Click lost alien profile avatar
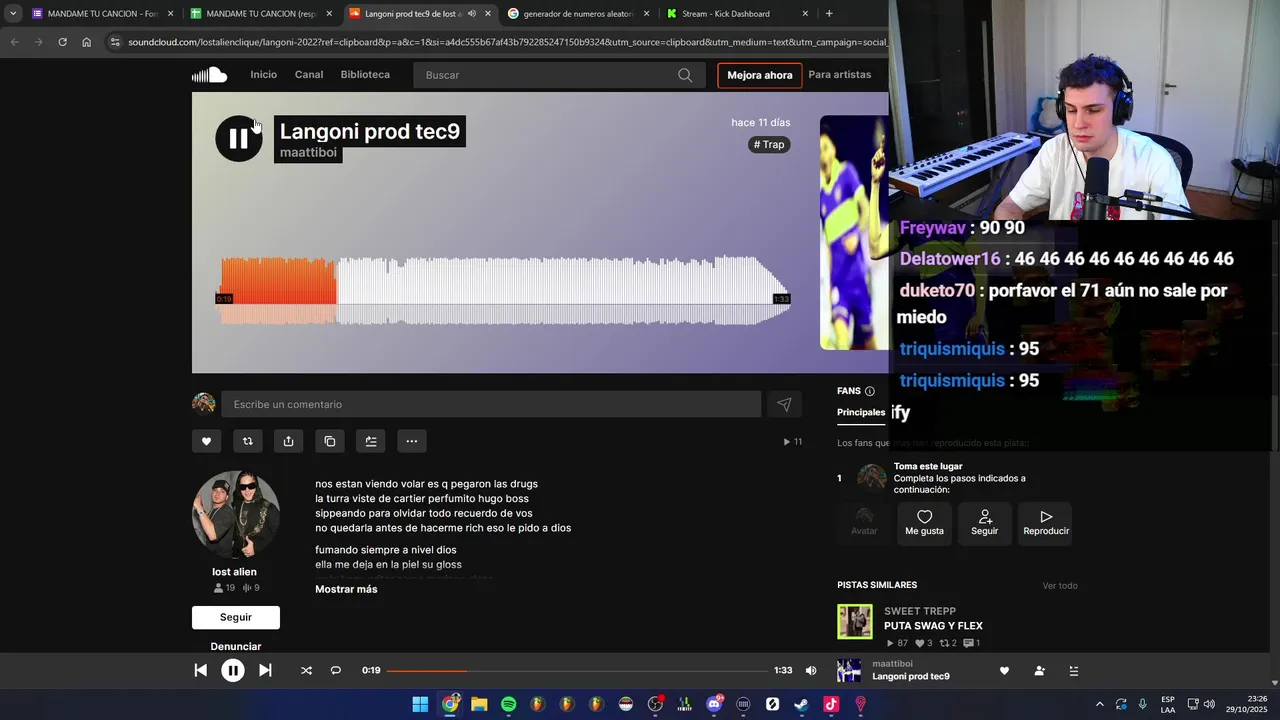 tap(236, 514)
